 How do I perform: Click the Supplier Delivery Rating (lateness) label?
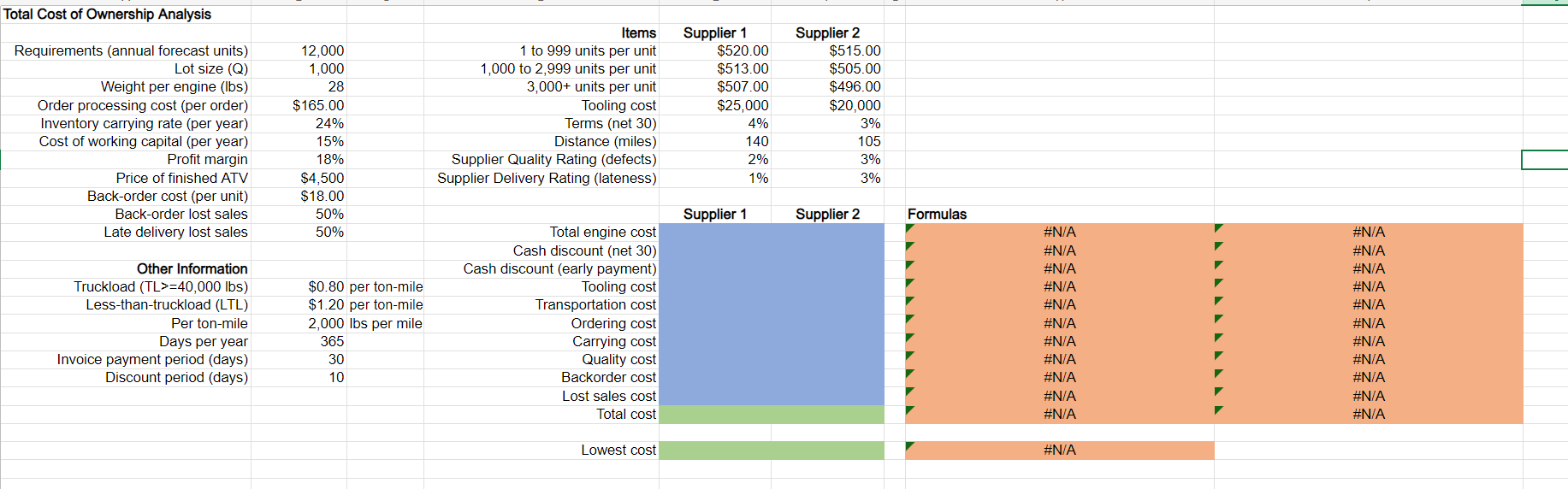pos(547,179)
